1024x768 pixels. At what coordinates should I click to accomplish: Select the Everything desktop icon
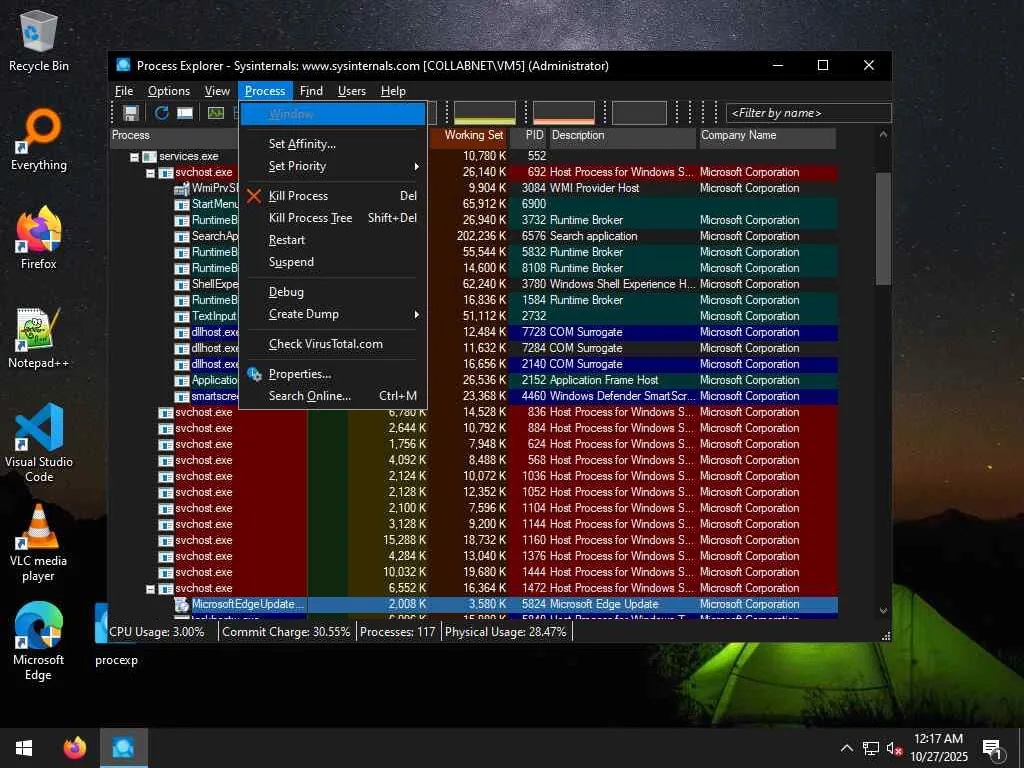coord(39,139)
